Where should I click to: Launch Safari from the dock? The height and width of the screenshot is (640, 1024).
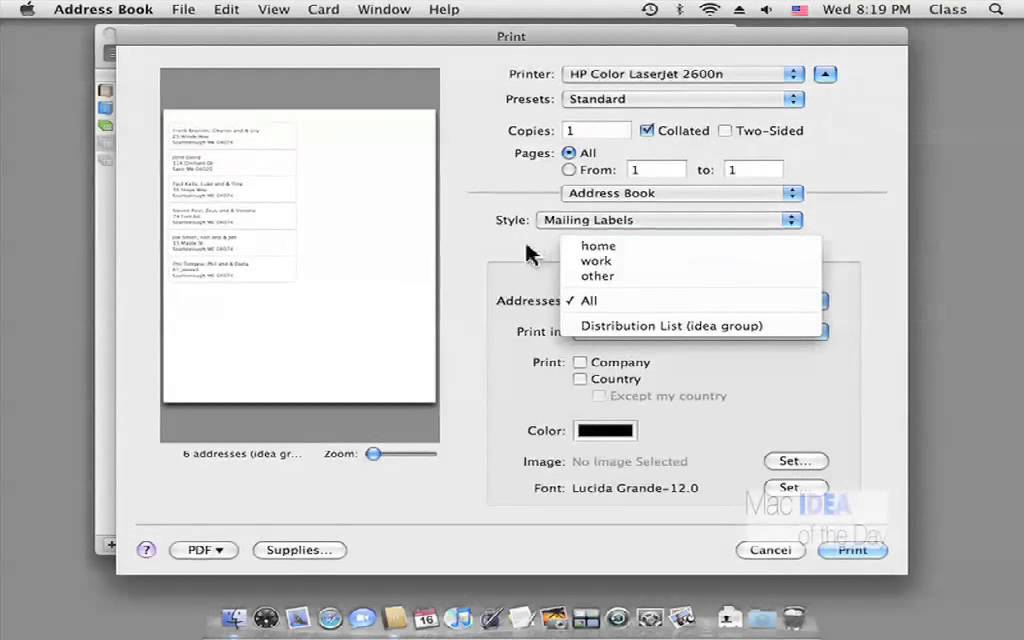click(x=330, y=618)
